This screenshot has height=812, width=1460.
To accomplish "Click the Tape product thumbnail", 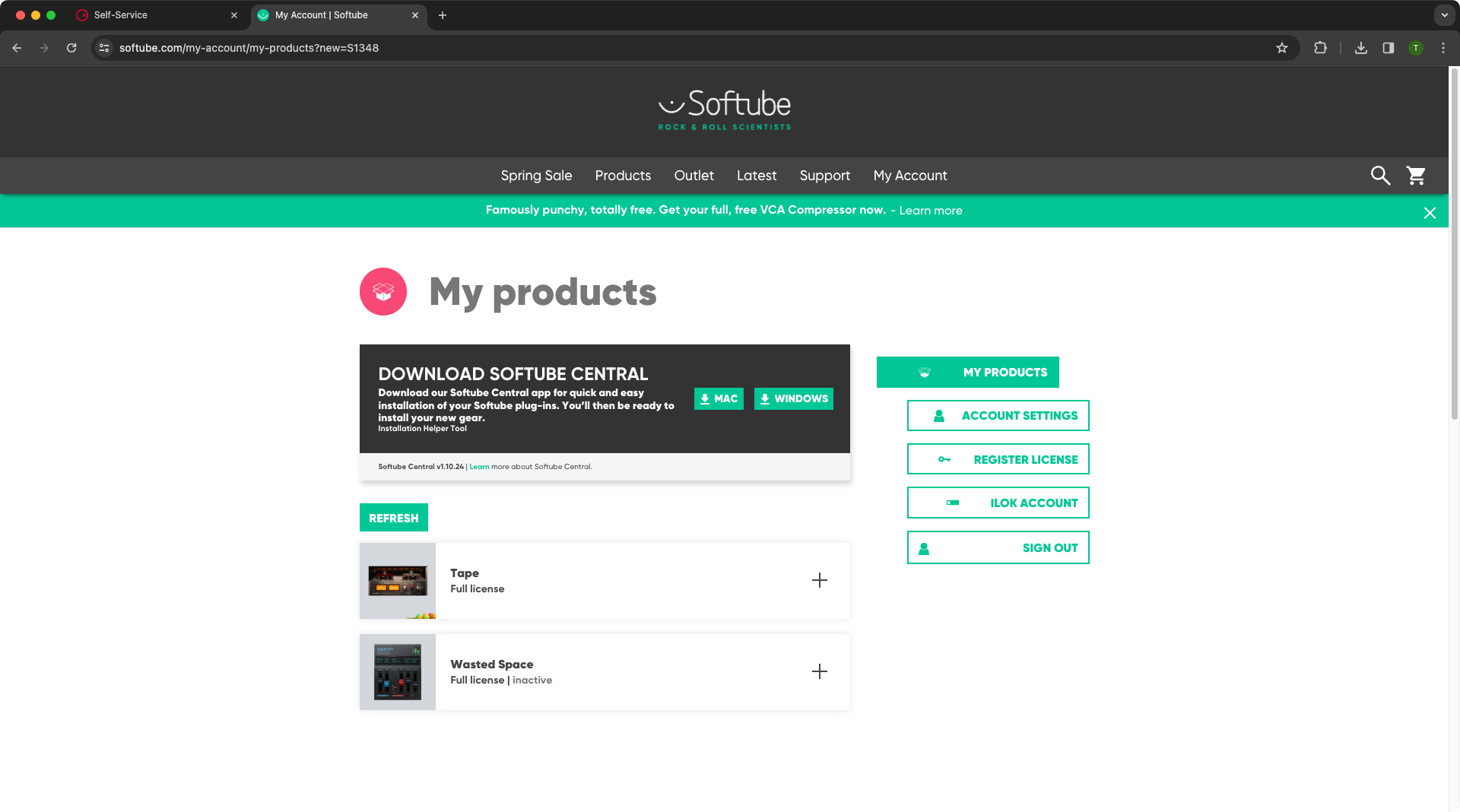I will tap(398, 581).
